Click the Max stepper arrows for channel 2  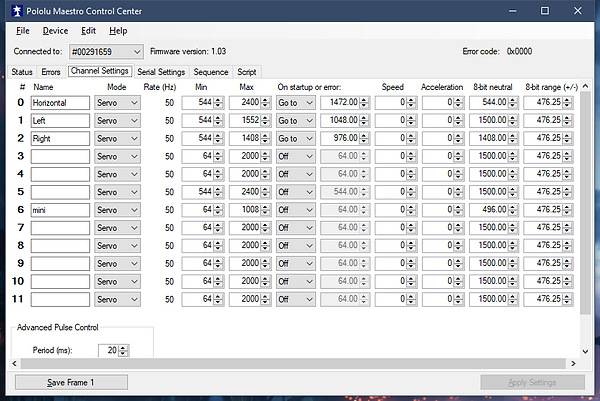265,139
